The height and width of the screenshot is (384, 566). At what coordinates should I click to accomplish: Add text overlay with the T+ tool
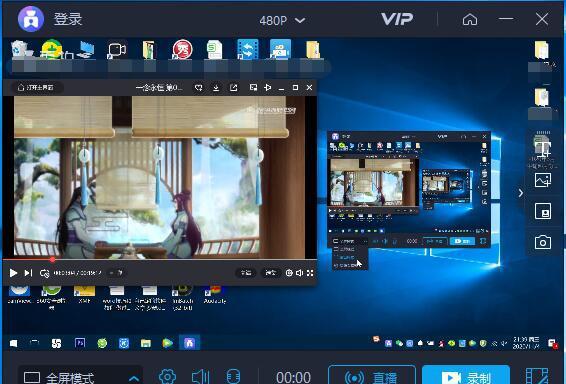[543, 148]
